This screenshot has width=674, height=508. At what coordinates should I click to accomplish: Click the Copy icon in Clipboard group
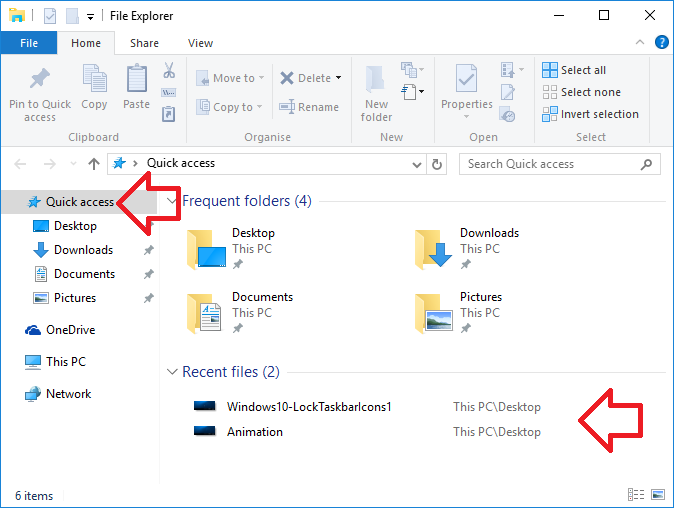coord(95,78)
